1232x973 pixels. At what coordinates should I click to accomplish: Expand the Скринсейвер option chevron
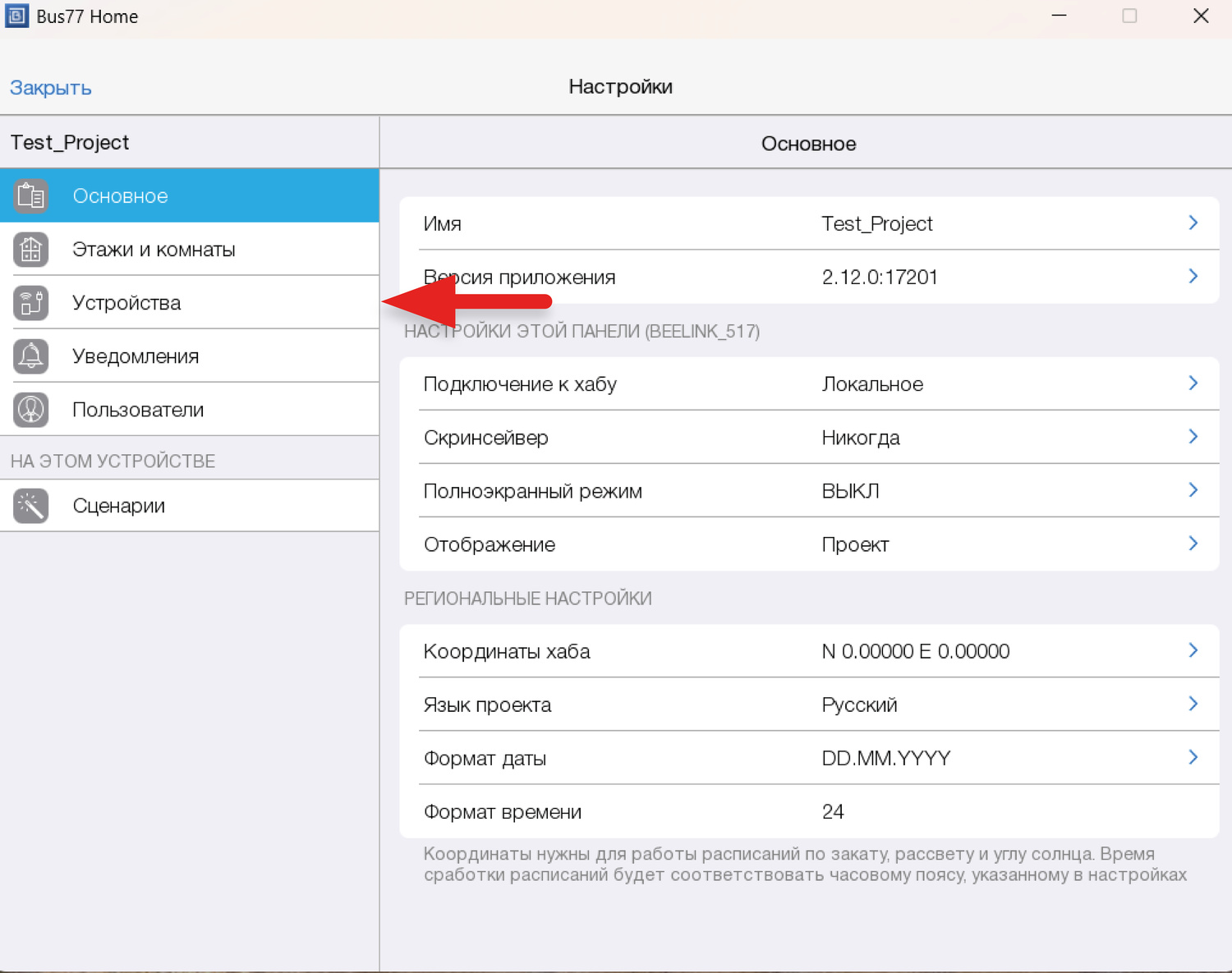(1193, 437)
